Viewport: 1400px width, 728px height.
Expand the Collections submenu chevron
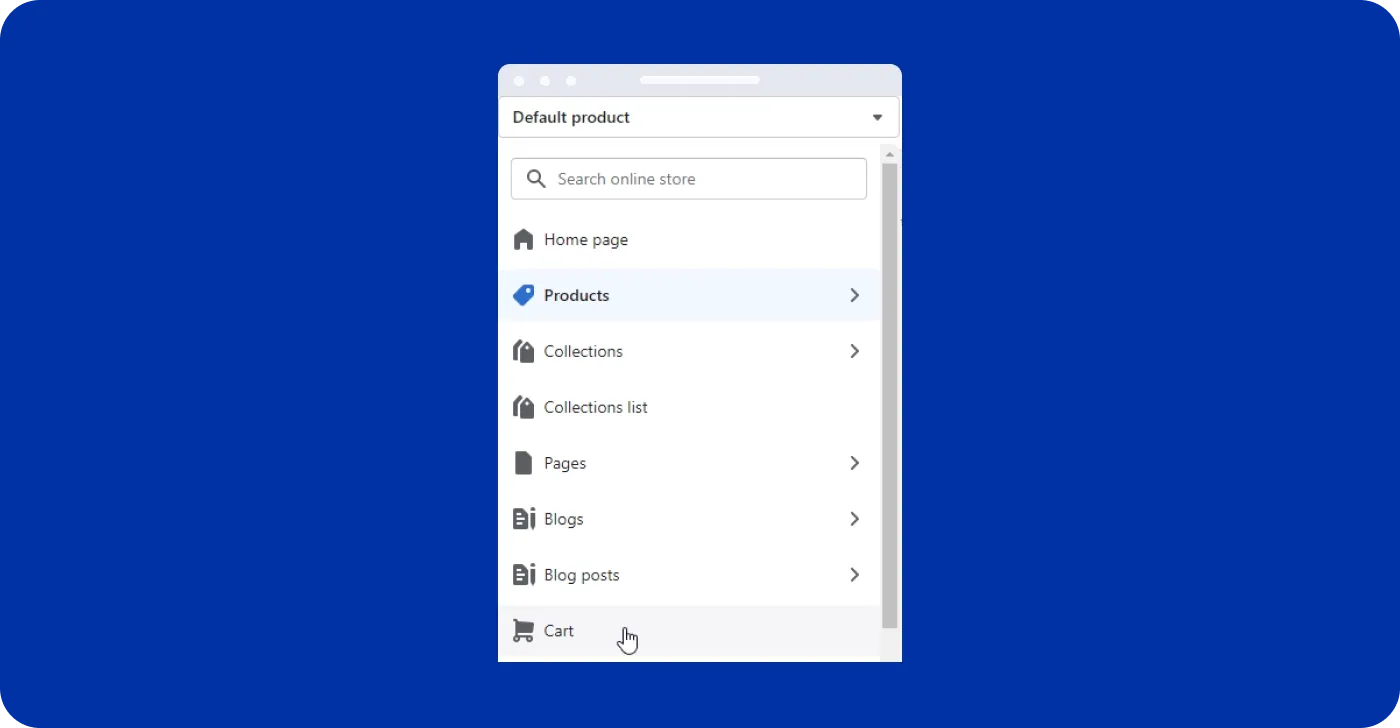click(x=854, y=351)
